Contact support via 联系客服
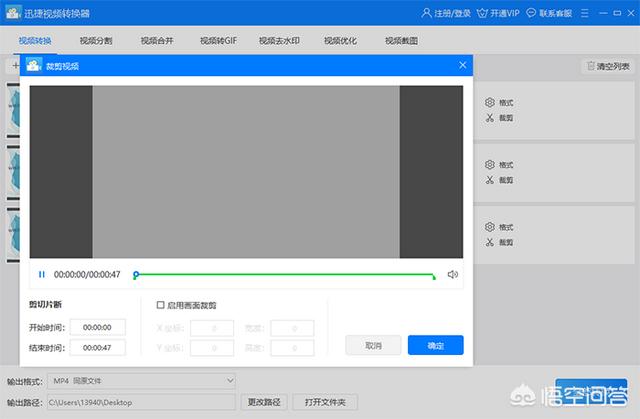Viewport: 640px width, 419px height. click(549, 13)
